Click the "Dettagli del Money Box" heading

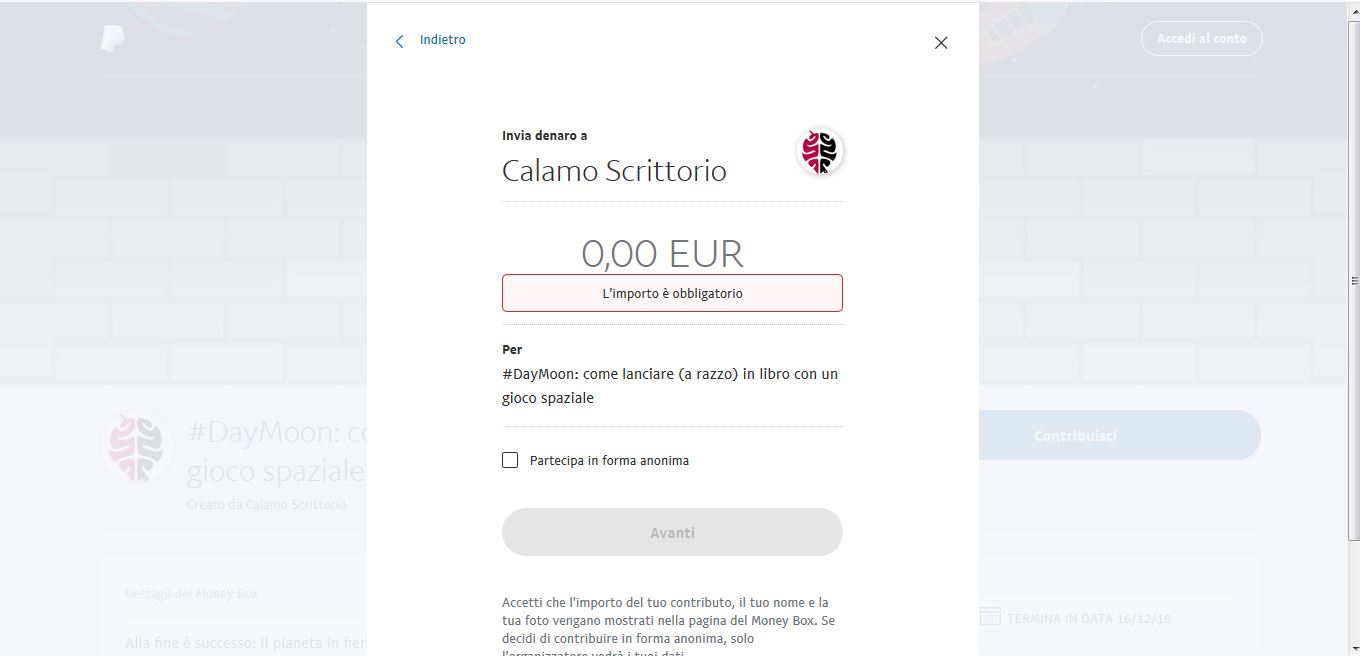(192, 594)
